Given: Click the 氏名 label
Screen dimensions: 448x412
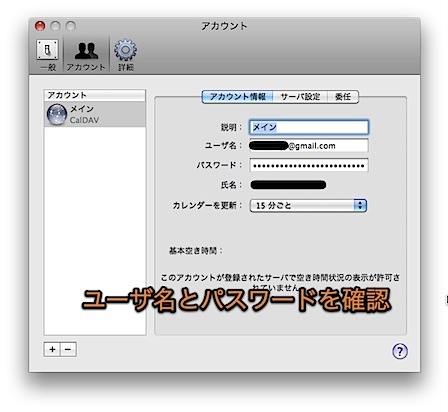Looking at the screenshot, I should [x=231, y=185].
